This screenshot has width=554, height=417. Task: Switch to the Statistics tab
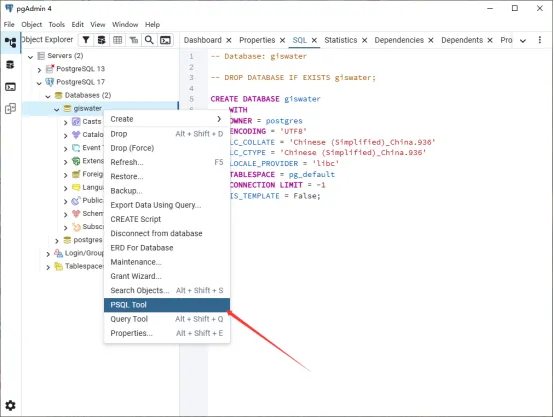(341, 40)
